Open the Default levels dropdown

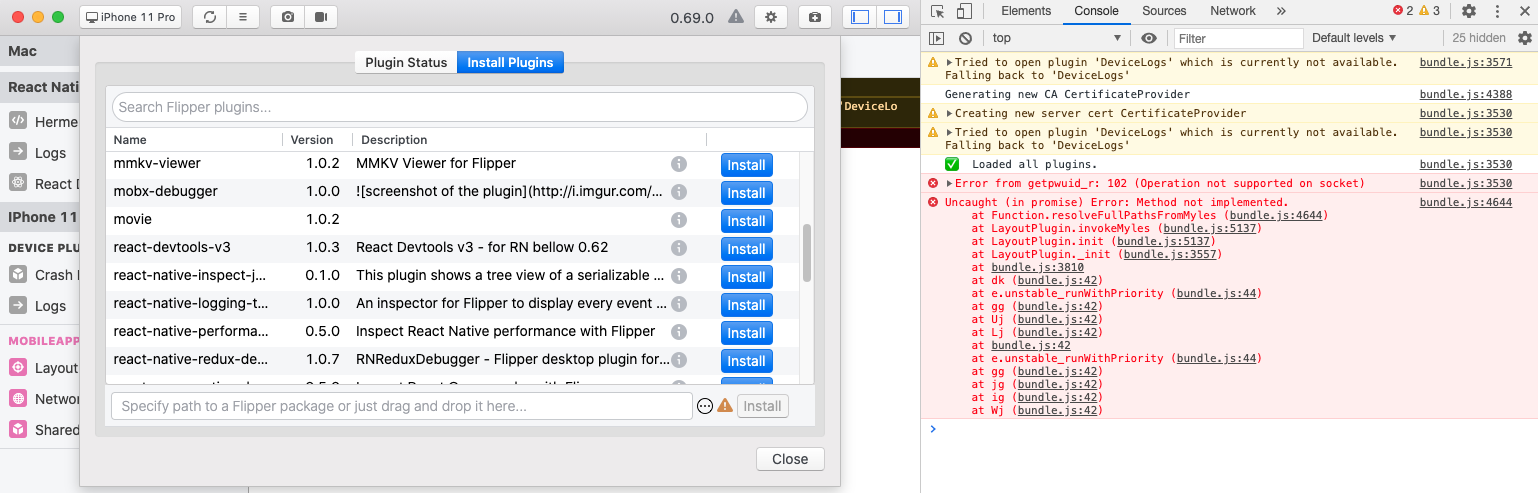pos(1354,38)
